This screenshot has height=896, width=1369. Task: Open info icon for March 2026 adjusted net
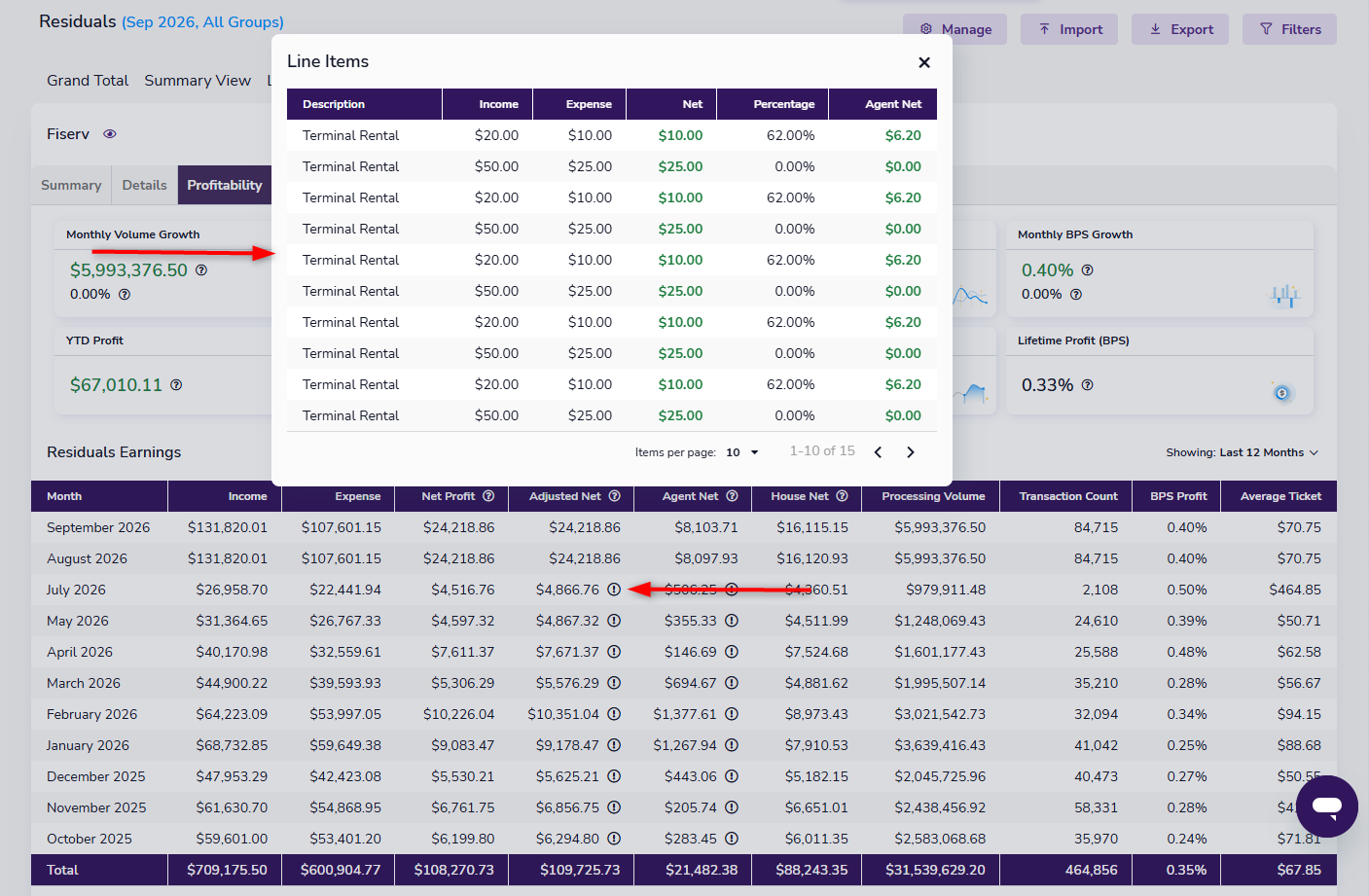click(x=614, y=683)
